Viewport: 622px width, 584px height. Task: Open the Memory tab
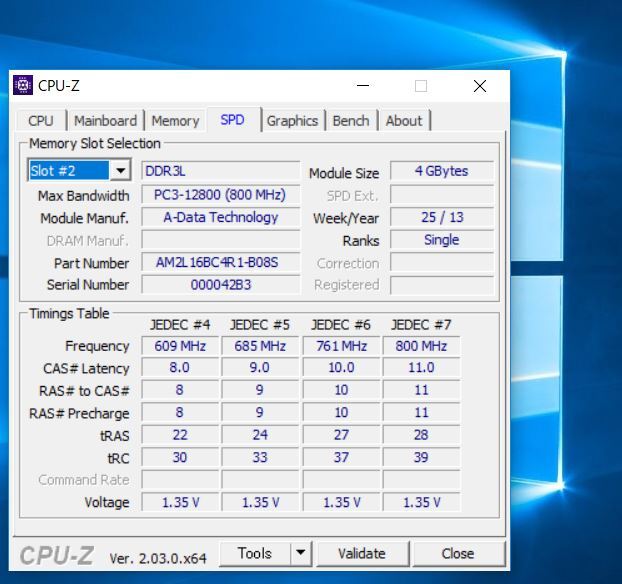coord(175,121)
